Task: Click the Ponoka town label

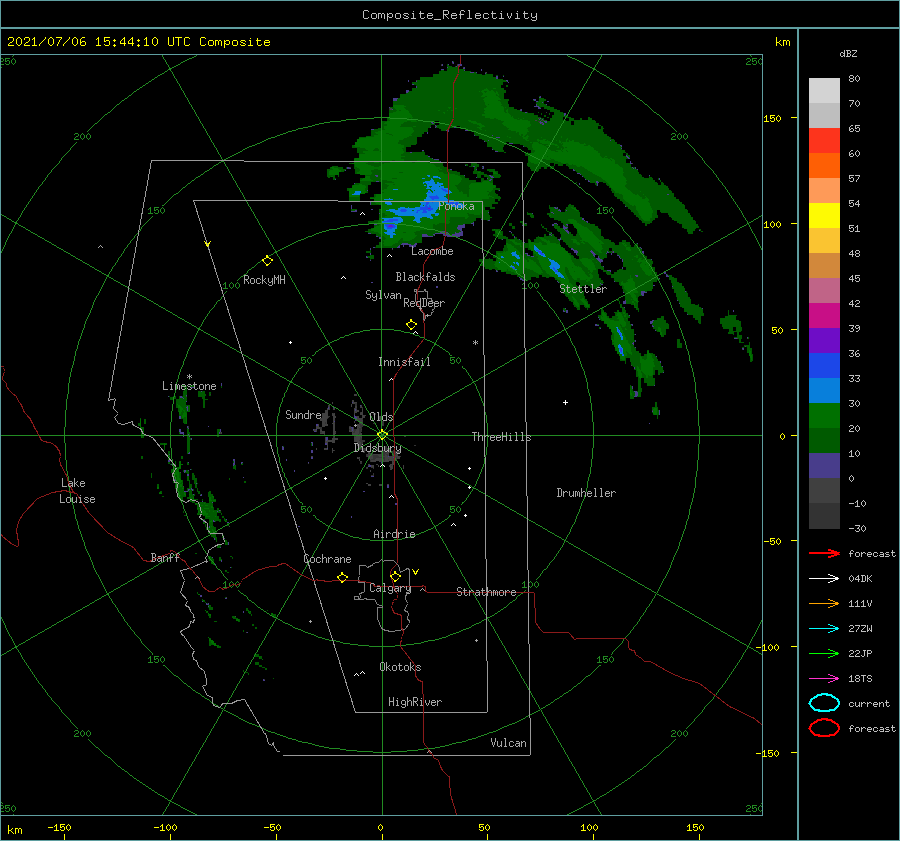Action: coord(456,206)
